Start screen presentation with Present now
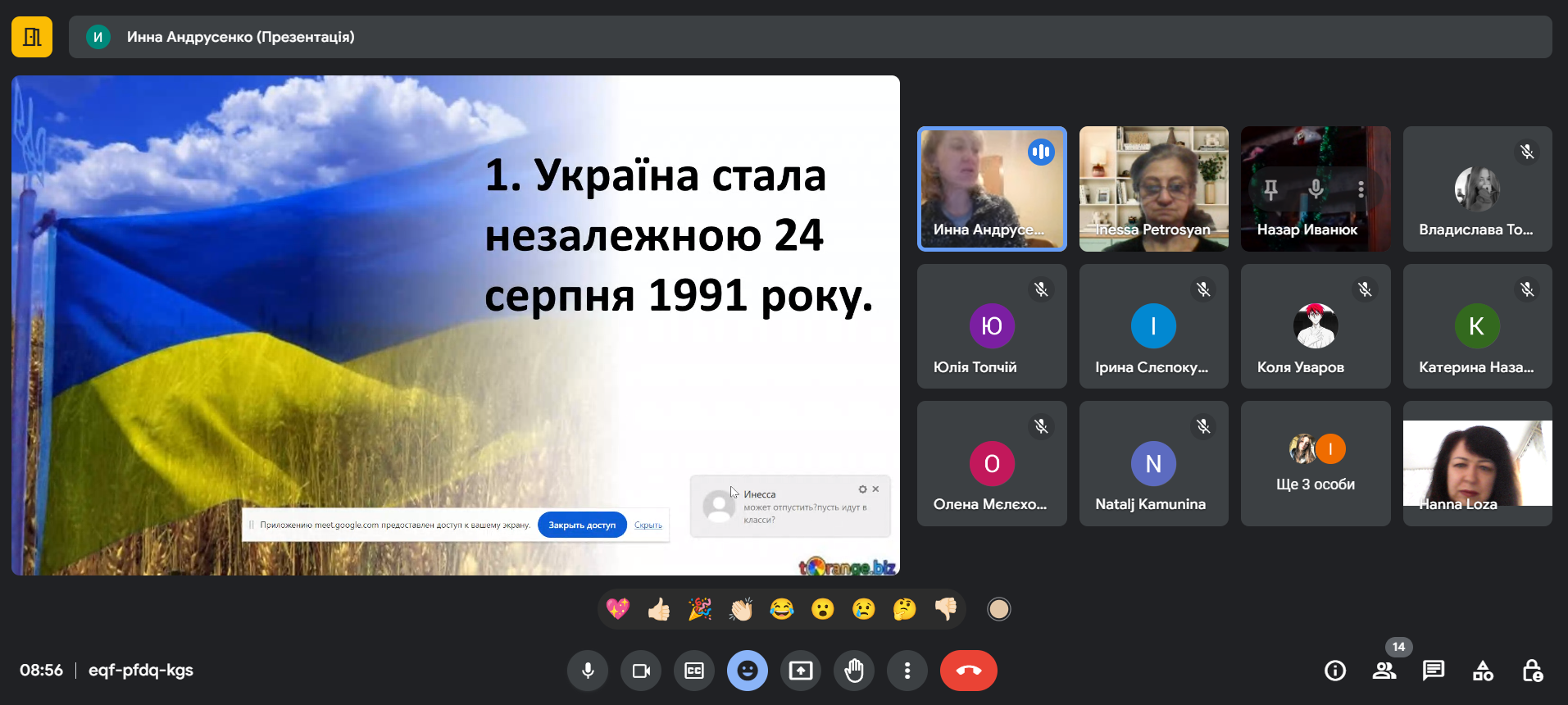 tap(801, 671)
